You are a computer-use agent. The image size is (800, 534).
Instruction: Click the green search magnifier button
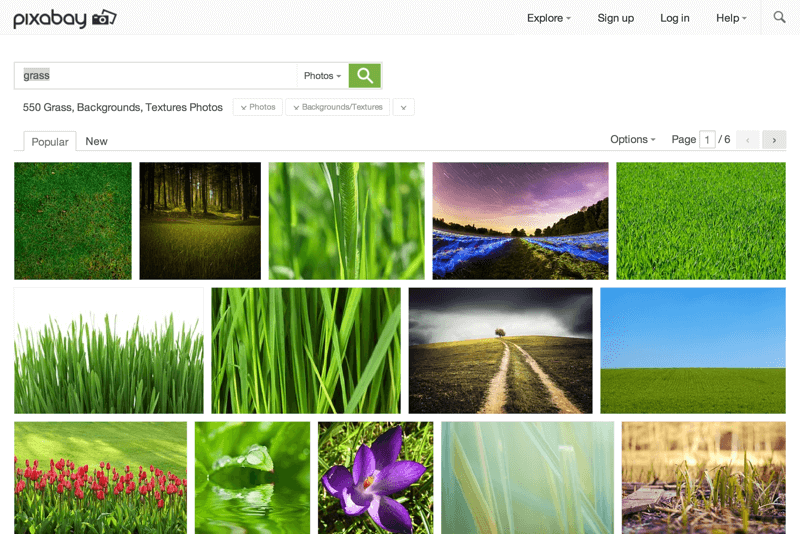(x=365, y=75)
